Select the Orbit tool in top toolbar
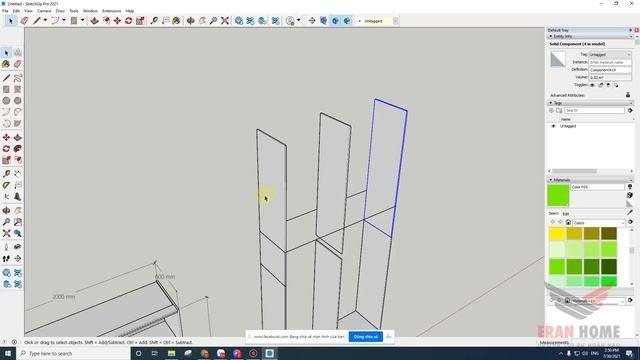 coord(191,20)
